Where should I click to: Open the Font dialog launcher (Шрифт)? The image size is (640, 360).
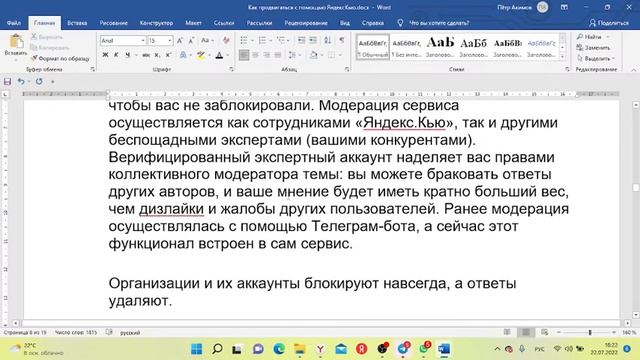point(231,69)
